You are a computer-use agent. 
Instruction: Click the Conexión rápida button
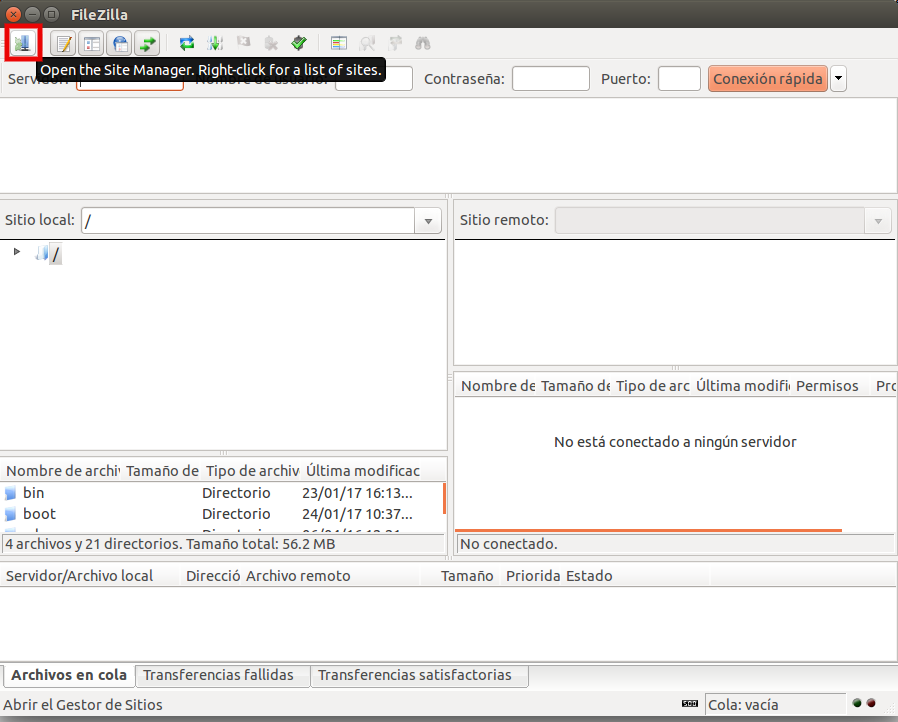(x=767, y=78)
